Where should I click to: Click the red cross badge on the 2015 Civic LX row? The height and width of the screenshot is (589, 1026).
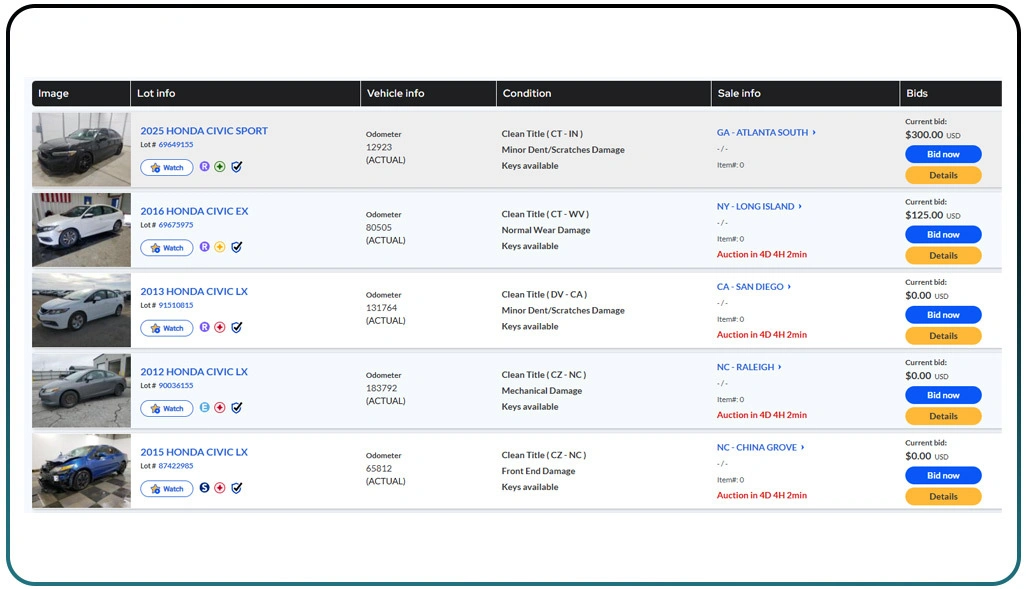pyautogui.click(x=220, y=488)
